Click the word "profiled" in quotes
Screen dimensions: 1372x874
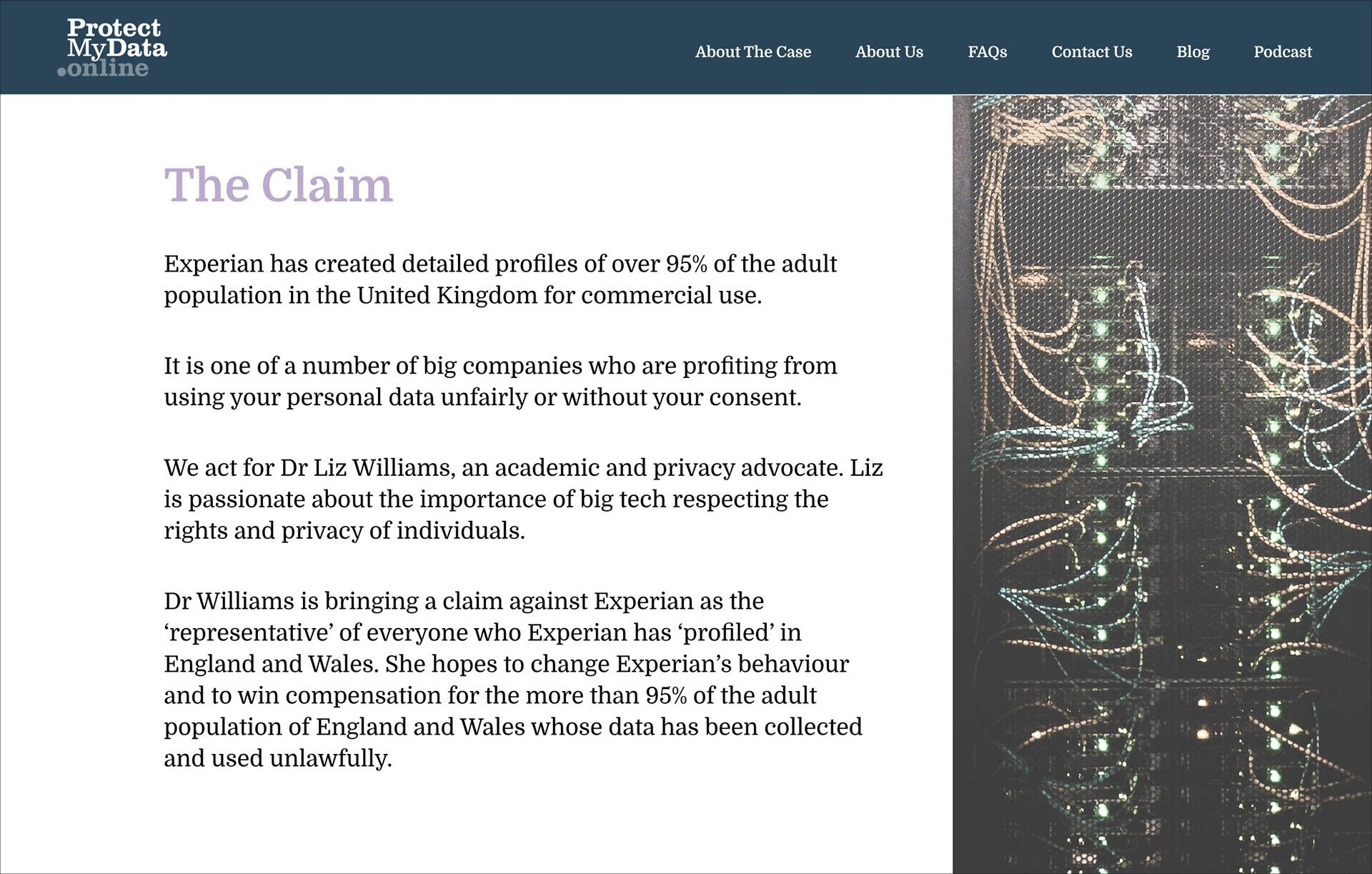coord(725,633)
